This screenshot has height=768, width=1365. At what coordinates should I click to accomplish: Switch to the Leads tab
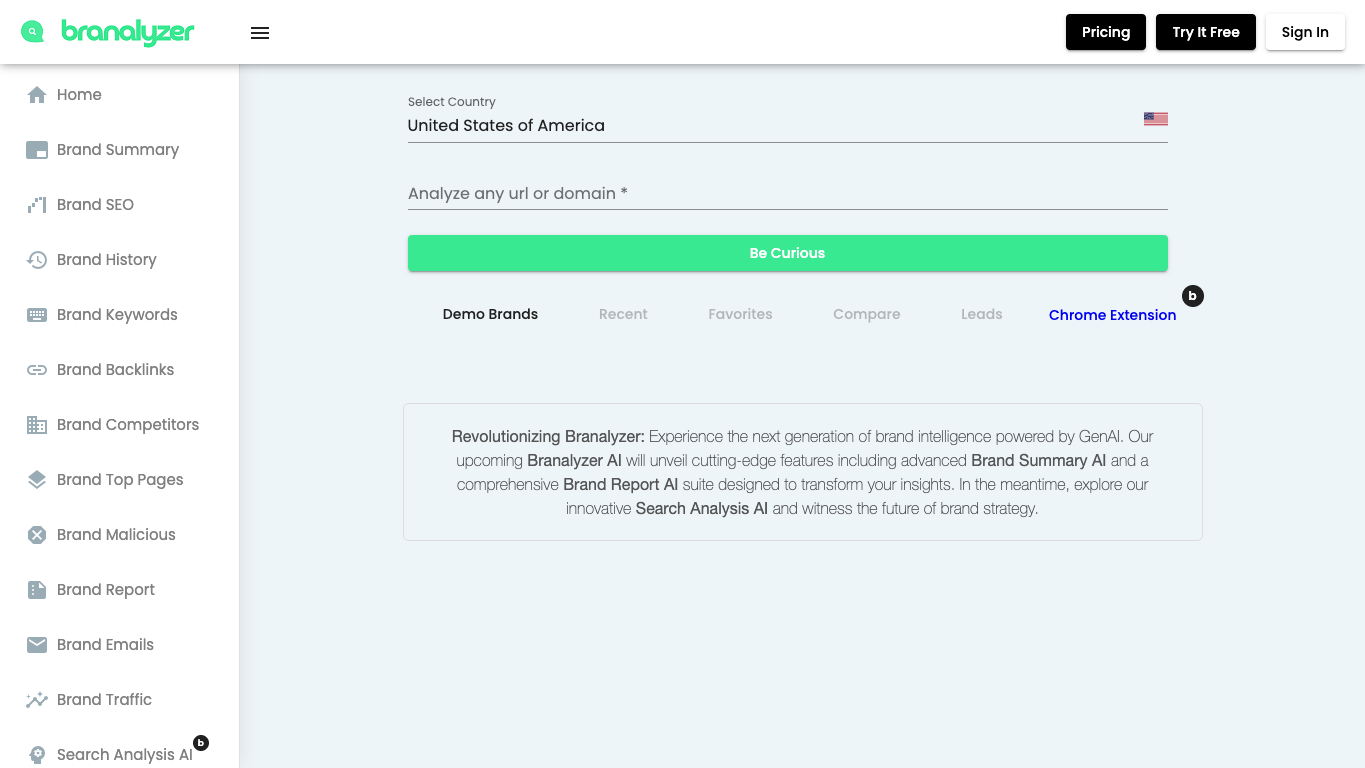coord(982,314)
